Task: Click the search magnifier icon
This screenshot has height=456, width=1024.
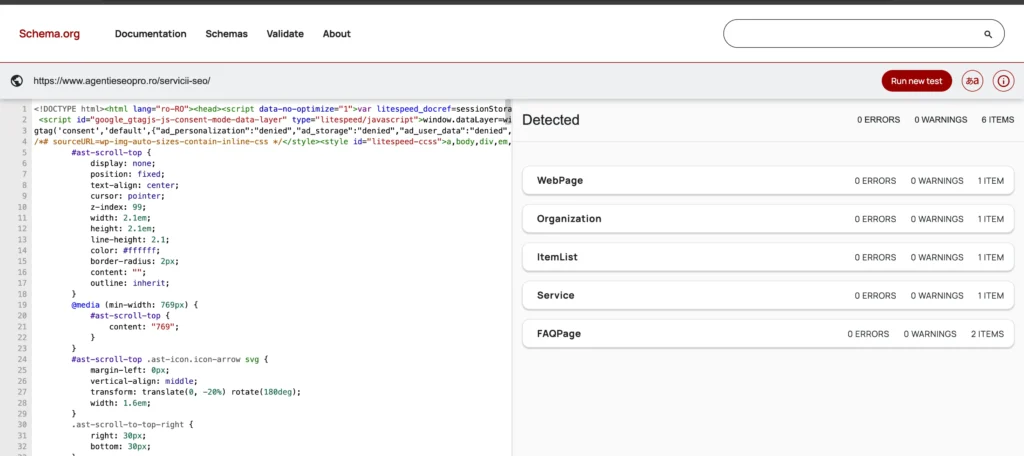Action: (988, 34)
